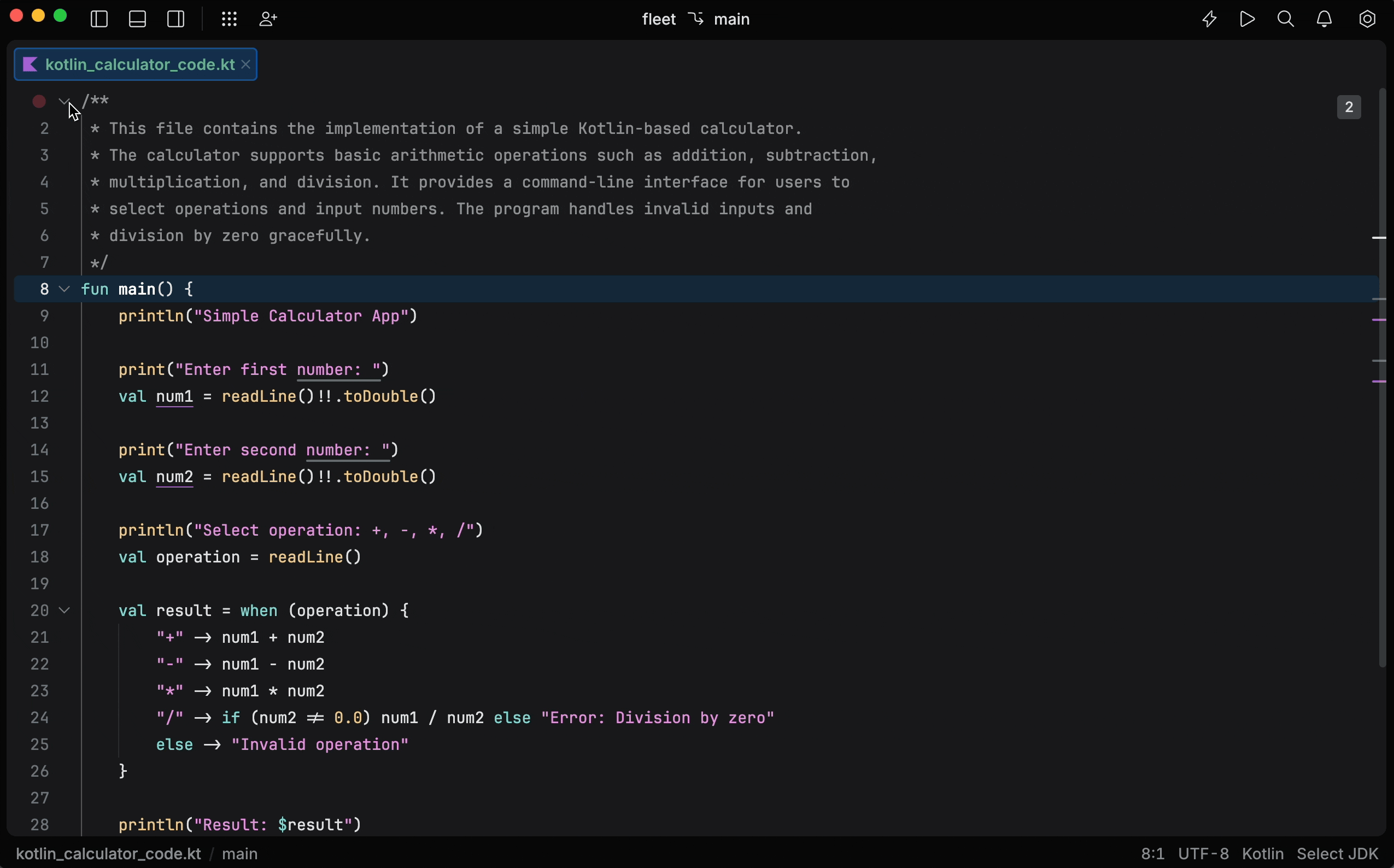Toggle the bottom panel icon
Viewport: 1394px width, 868px height.
tap(137, 19)
